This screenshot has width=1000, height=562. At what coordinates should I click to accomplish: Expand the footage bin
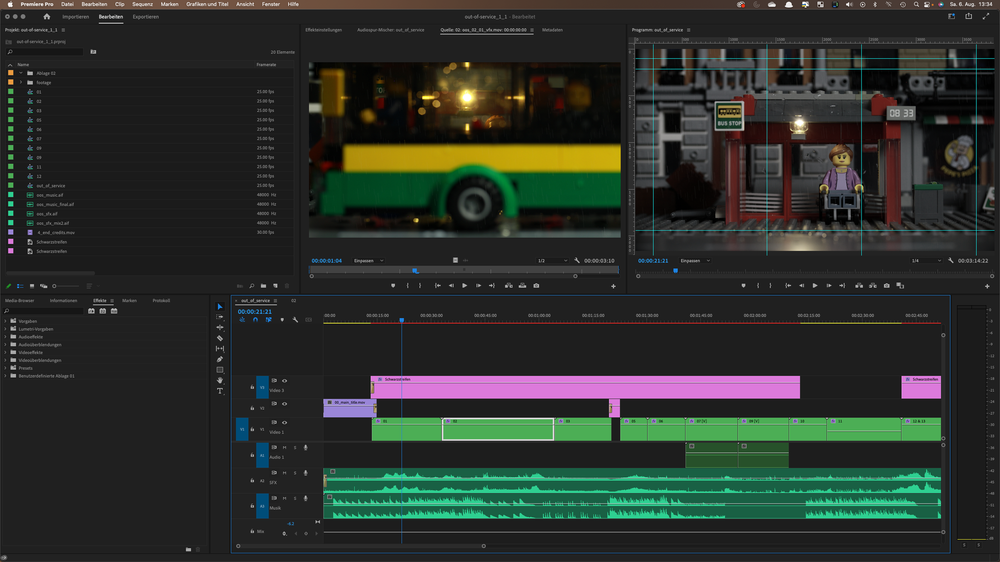pyautogui.click(x=21, y=82)
